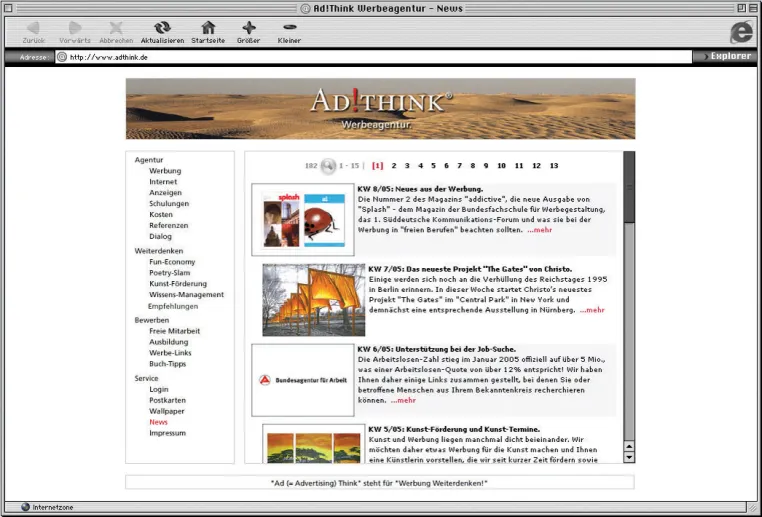The height and width of the screenshot is (517, 762).
Task: Open the sunset paintings thumbnail for KW 5/05
Action: coord(314,444)
